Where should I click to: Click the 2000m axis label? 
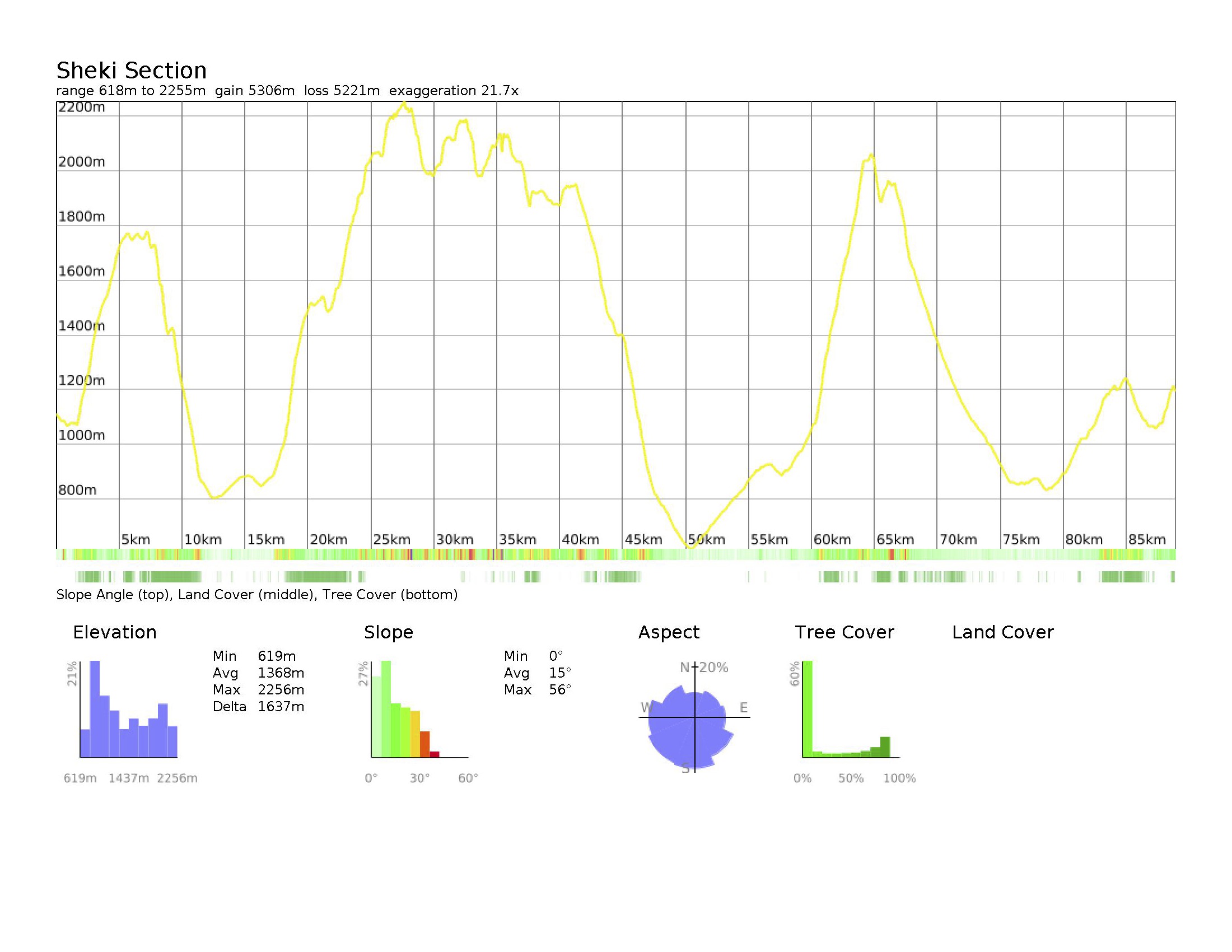pos(82,162)
